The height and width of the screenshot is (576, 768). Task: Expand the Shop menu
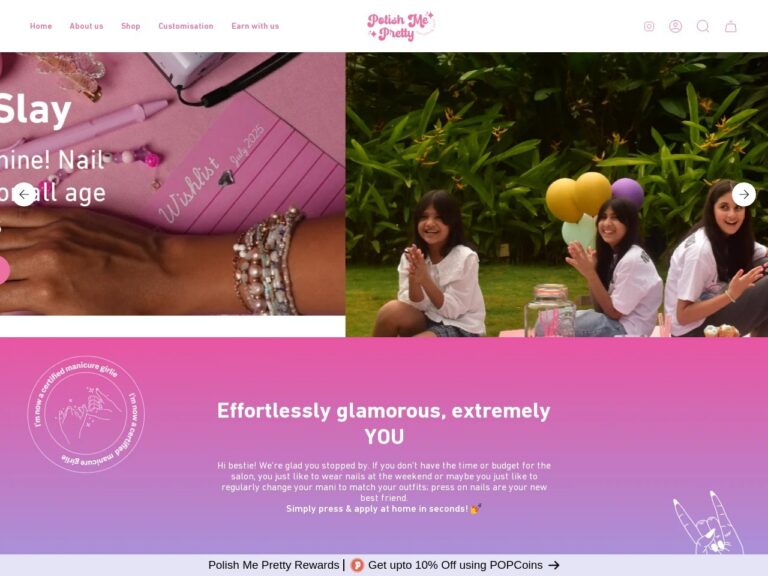130,26
